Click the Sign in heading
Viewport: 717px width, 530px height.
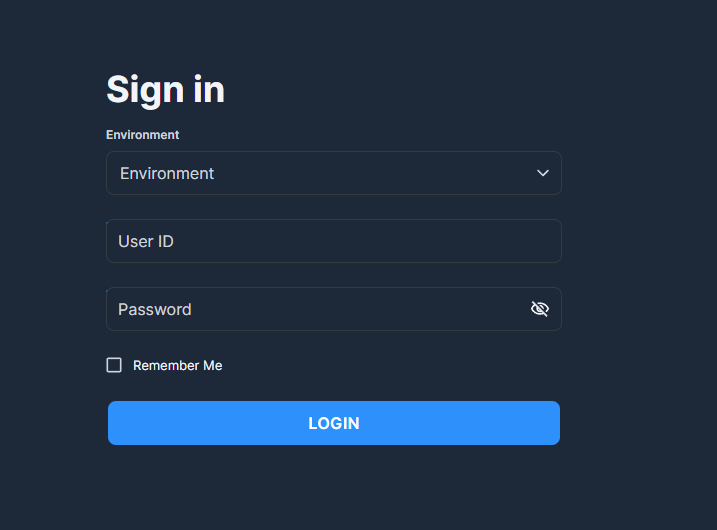pyautogui.click(x=166, y=90)
